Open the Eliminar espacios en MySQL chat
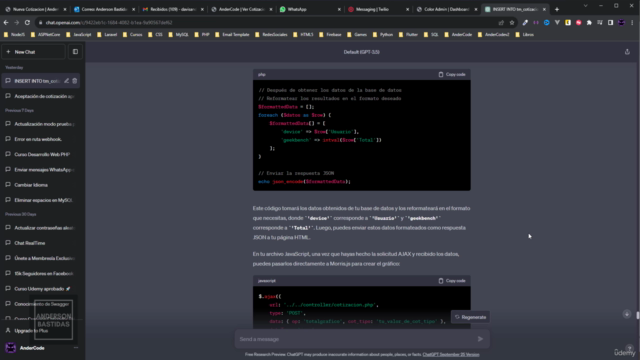The height and width of the screenshot is (360, 640). [x=40, y=200]
